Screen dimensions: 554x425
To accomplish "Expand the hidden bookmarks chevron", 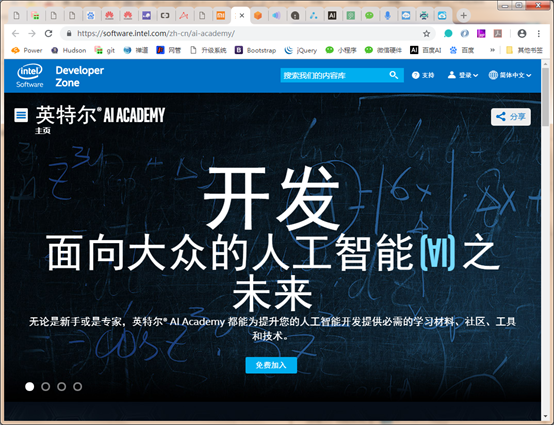I will pyautogui.click(x=492, y=51).
